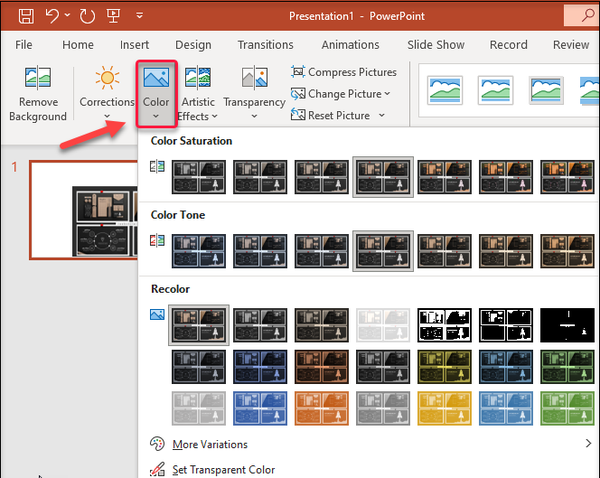The image size is (600, 478).
Task: Open Artistic Effects menu
Action: point(198,94)
